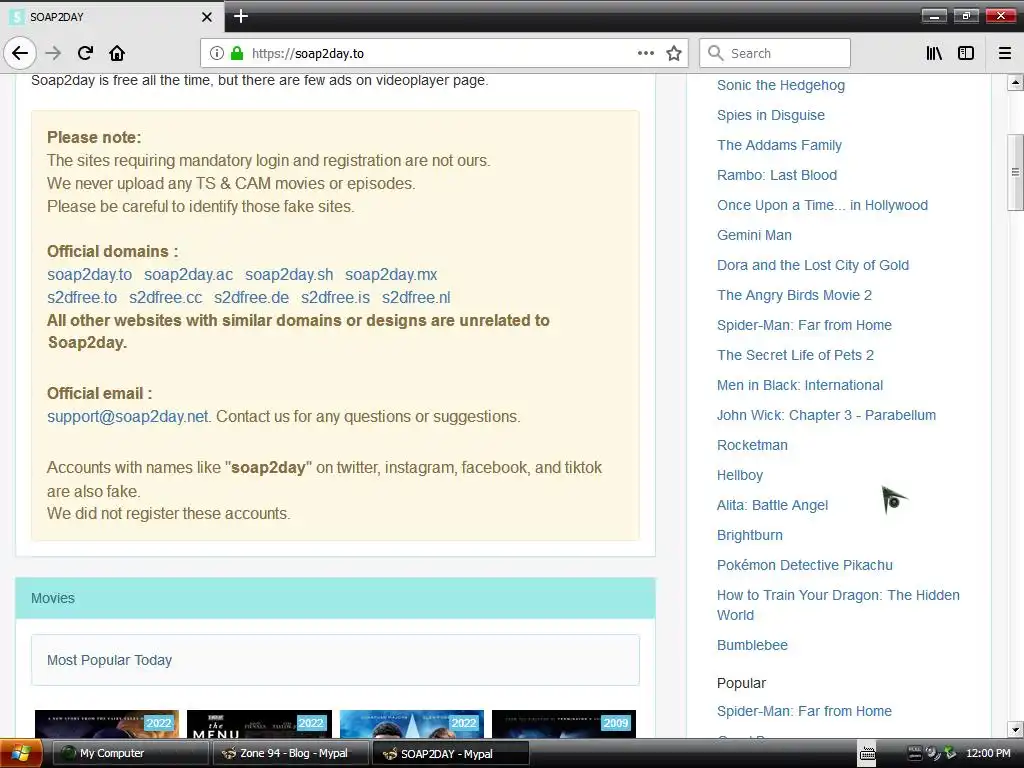
Task: Click the green secure connection padlock
Action: click(236, 53)
